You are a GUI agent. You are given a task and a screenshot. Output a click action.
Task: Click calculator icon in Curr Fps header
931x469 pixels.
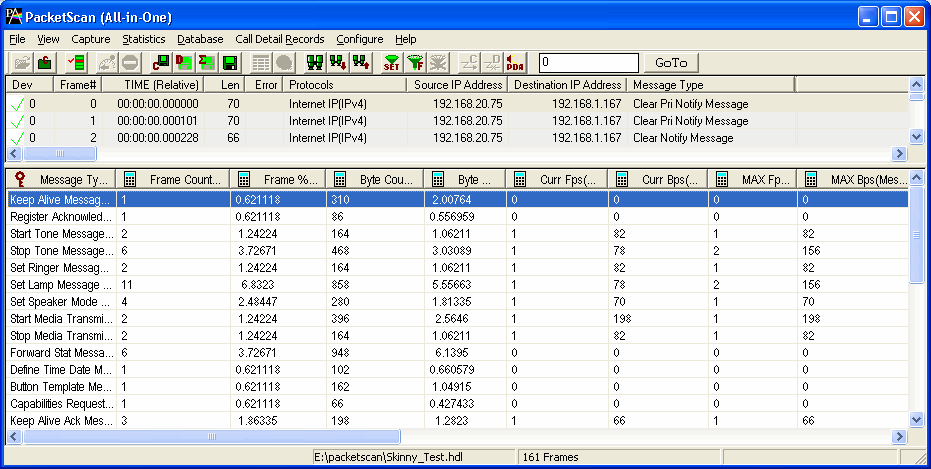click(x=521, y=179)
